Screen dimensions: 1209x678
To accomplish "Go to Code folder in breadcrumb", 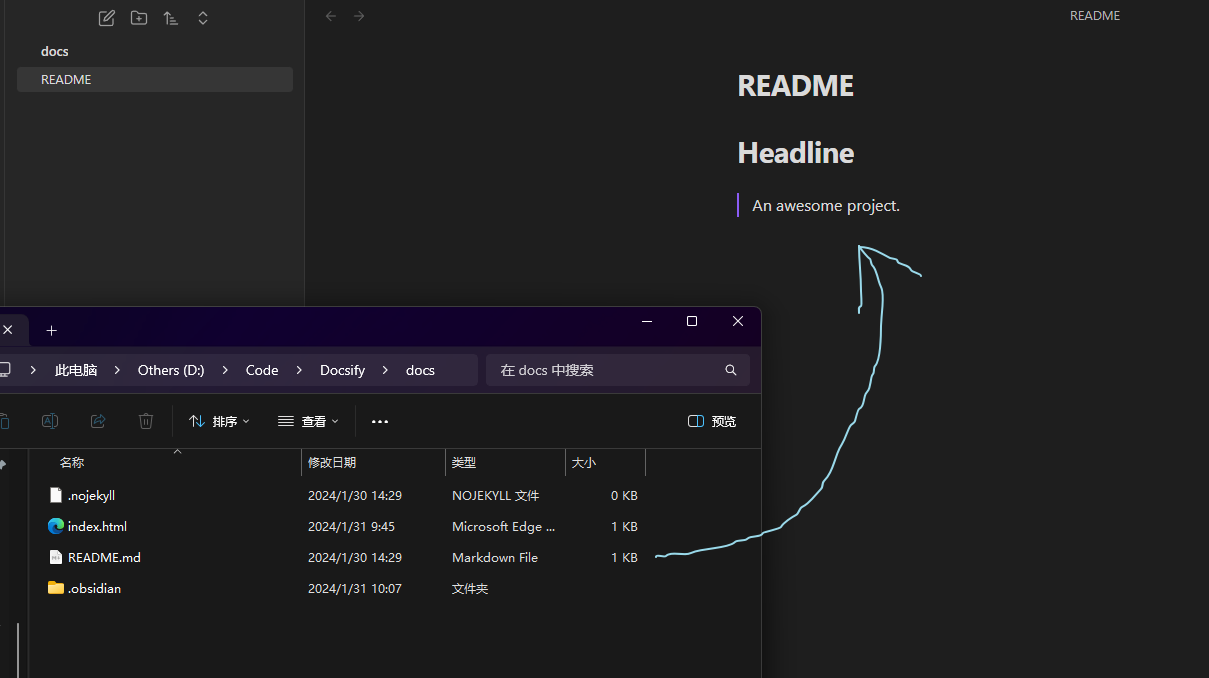I will pyautogui.click(x=262, y=370).
